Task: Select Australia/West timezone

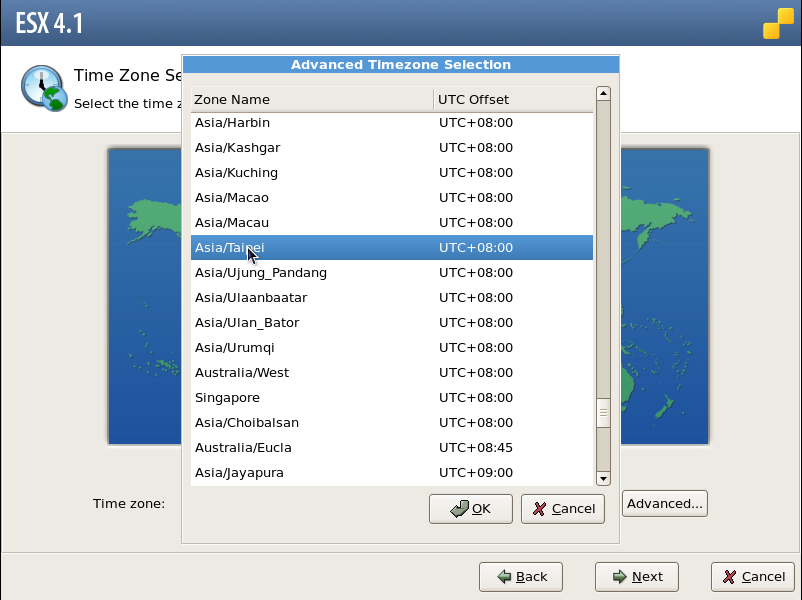Action: tap(392, 373)
